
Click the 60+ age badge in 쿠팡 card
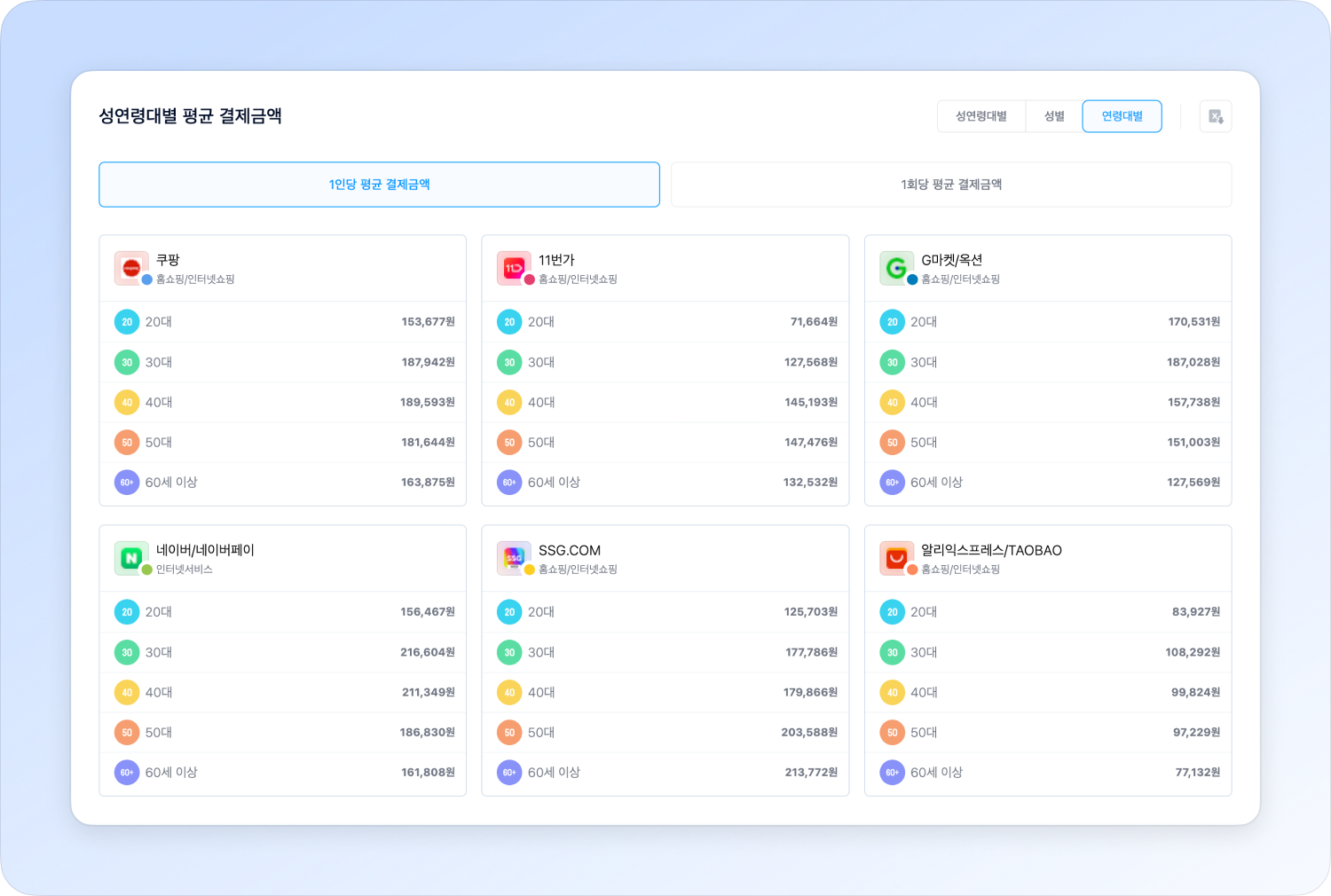click(x=127, y=483)
